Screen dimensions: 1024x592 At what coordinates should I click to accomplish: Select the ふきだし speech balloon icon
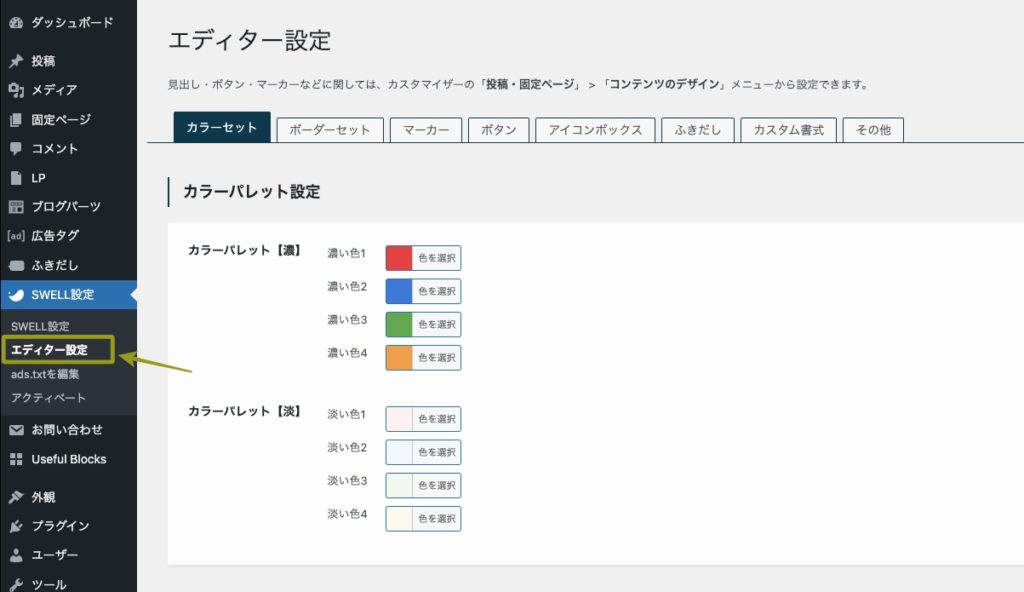click(x=15, y=266)
